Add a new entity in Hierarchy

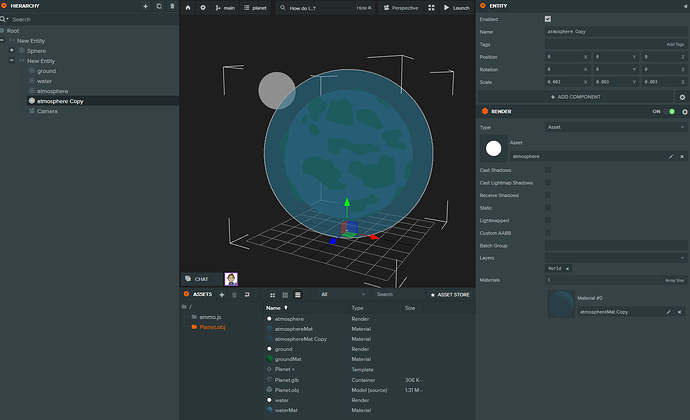click(145, 6)
